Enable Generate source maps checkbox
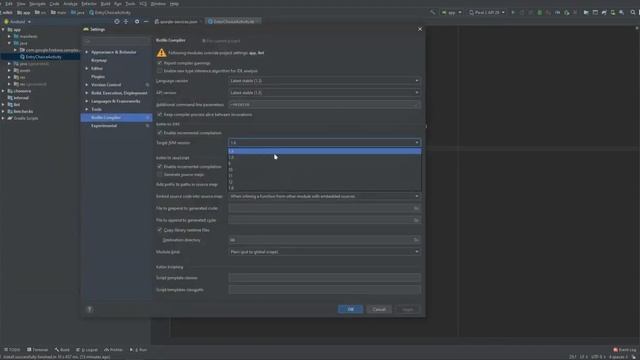Viewport: 640px width, 360px height. (160, 175)
